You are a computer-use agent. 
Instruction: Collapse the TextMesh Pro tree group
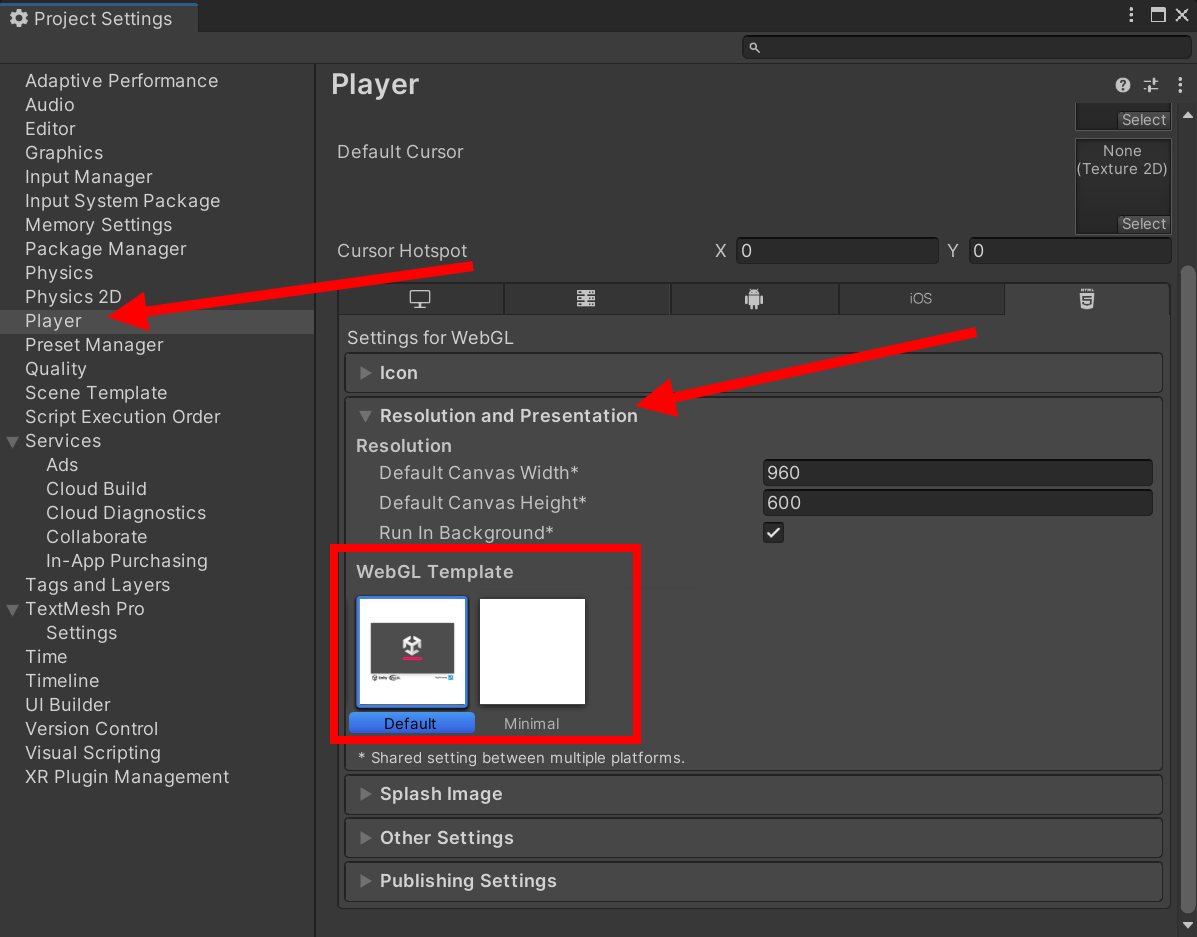pyautogui.click(x=12, y=610)
